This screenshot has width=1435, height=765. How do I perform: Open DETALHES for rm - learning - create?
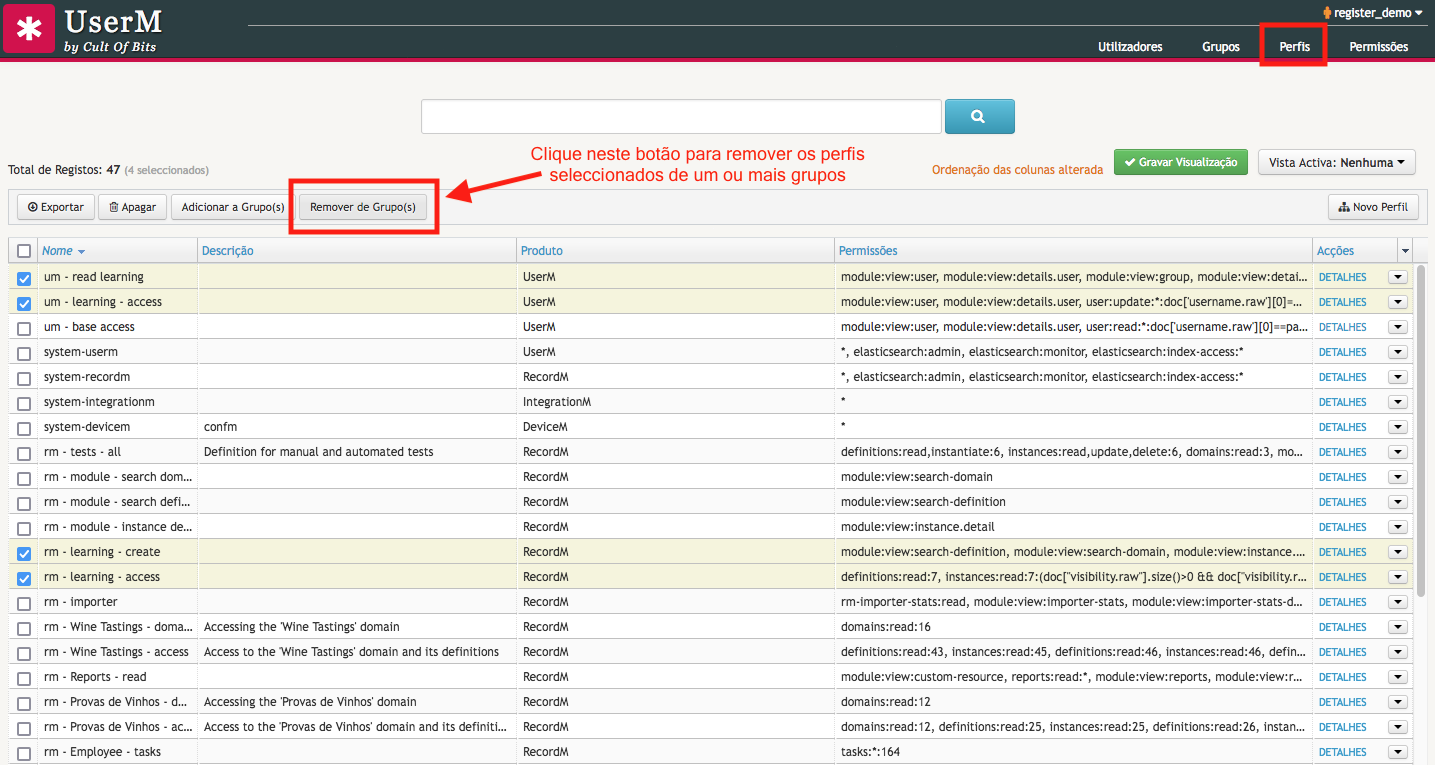(x=1342, y=552)
